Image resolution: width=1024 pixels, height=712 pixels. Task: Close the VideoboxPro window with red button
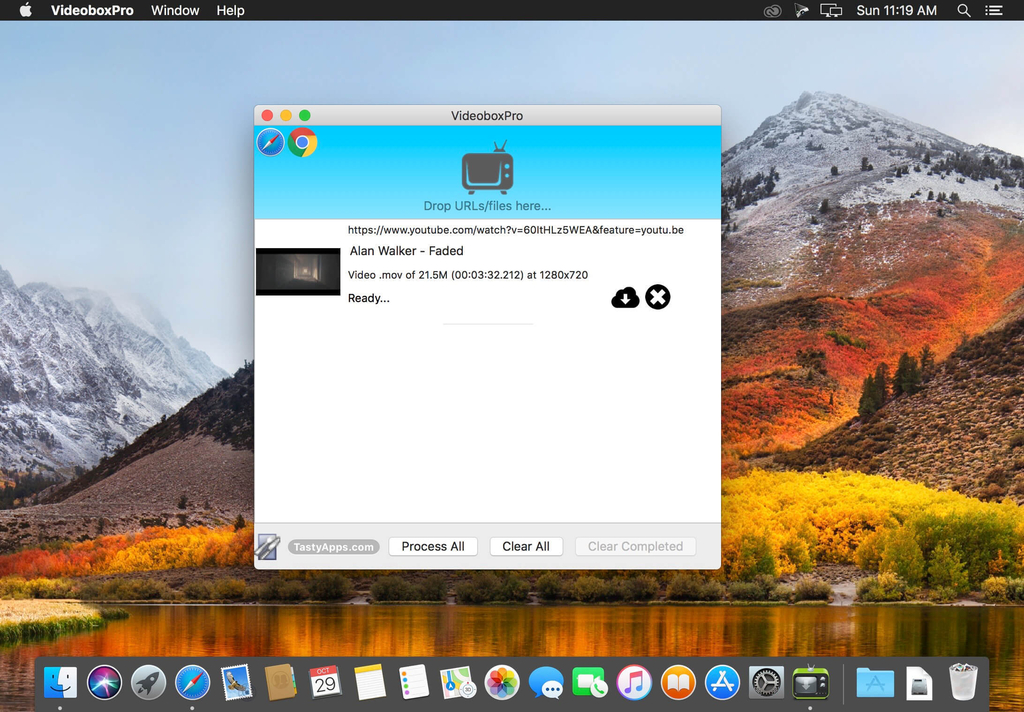[x=267, y=116]
